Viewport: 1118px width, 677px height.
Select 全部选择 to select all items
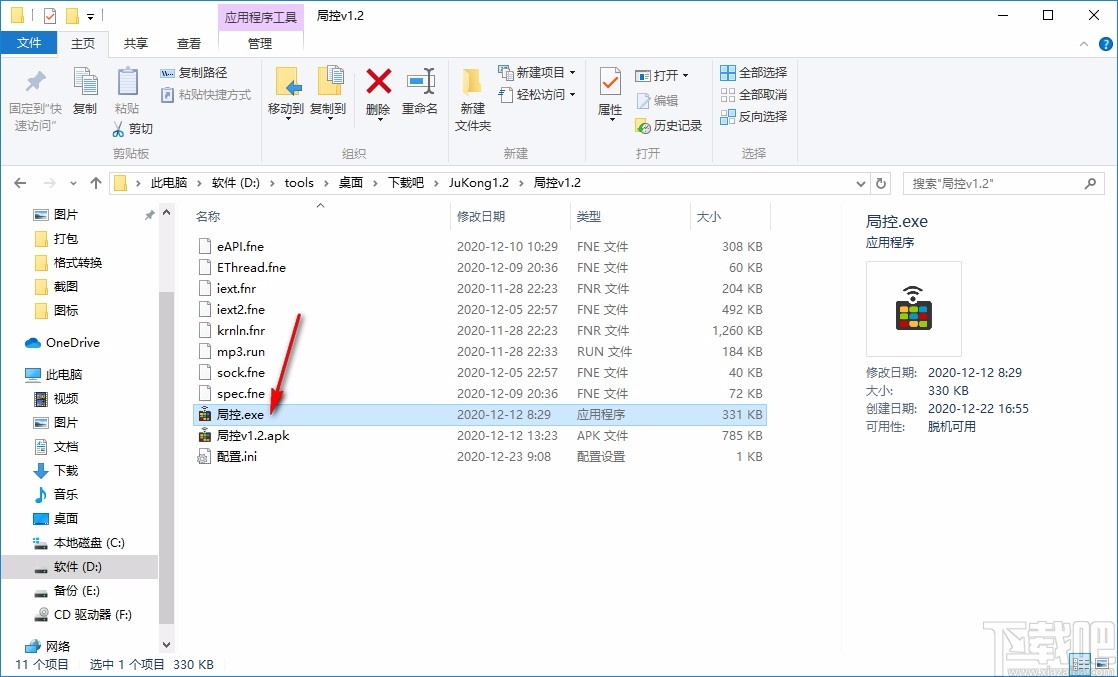tap(753, 72)
